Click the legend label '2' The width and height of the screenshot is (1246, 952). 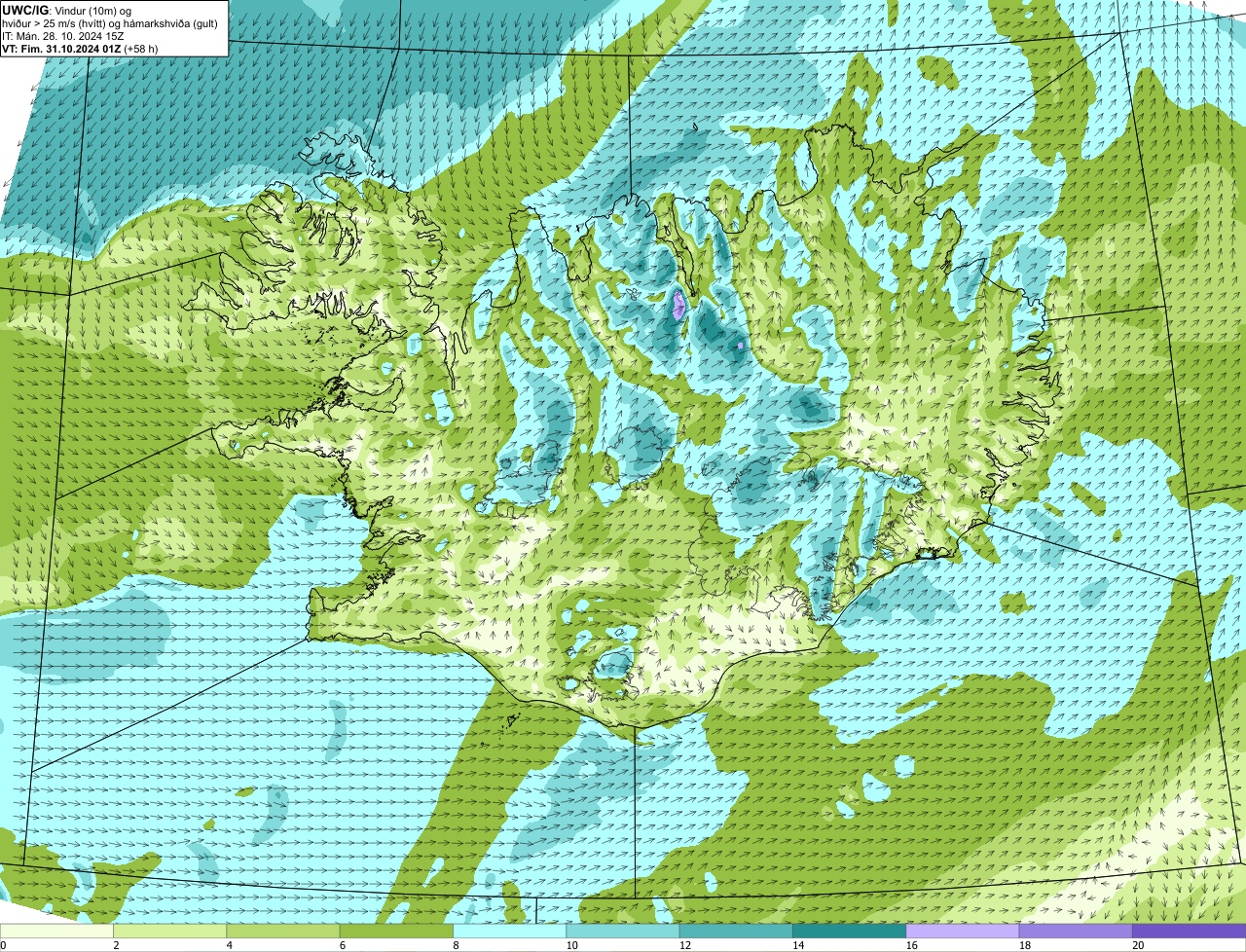tap(116, 944)
